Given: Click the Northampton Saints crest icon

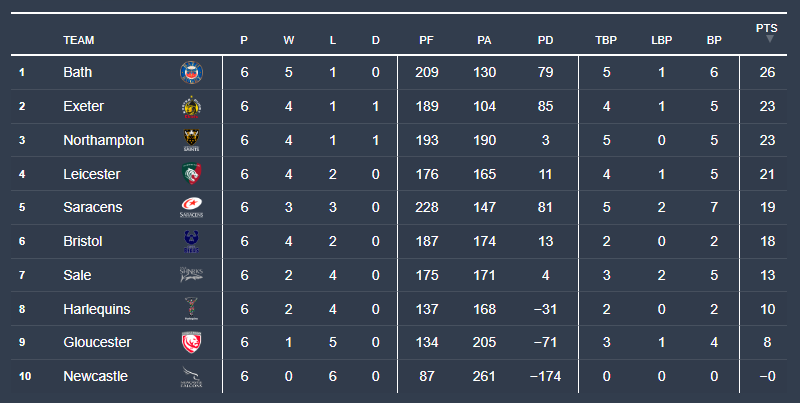Looking at the screenshot, I should (191, 140).
